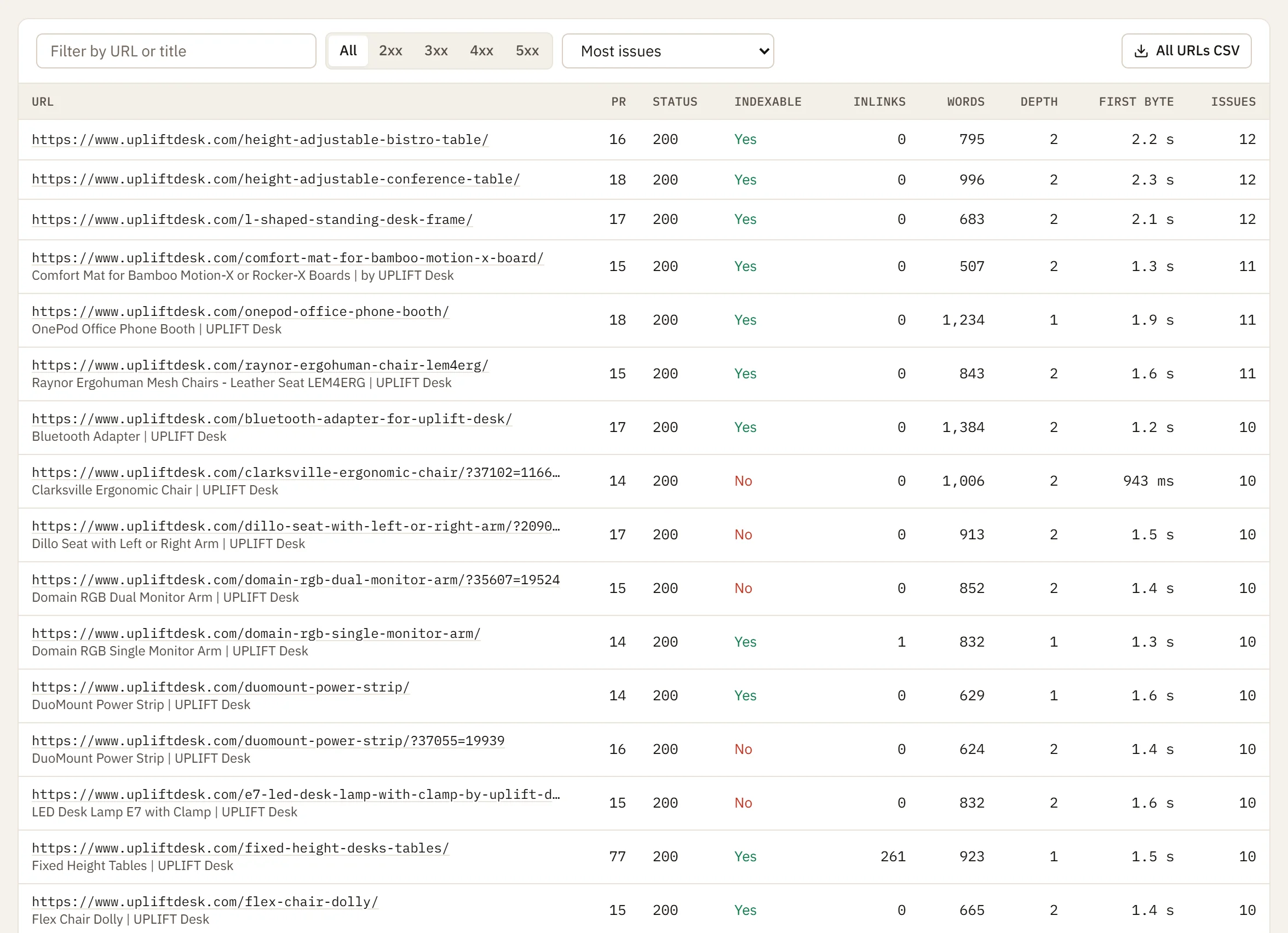
Task: Focus the Filter by URL or title field
Action: pyautogui.click(x=176, y=51)
